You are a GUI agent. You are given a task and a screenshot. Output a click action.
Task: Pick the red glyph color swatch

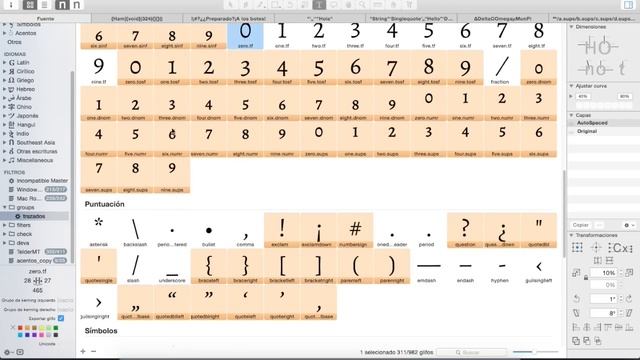[x=20, y=328]
